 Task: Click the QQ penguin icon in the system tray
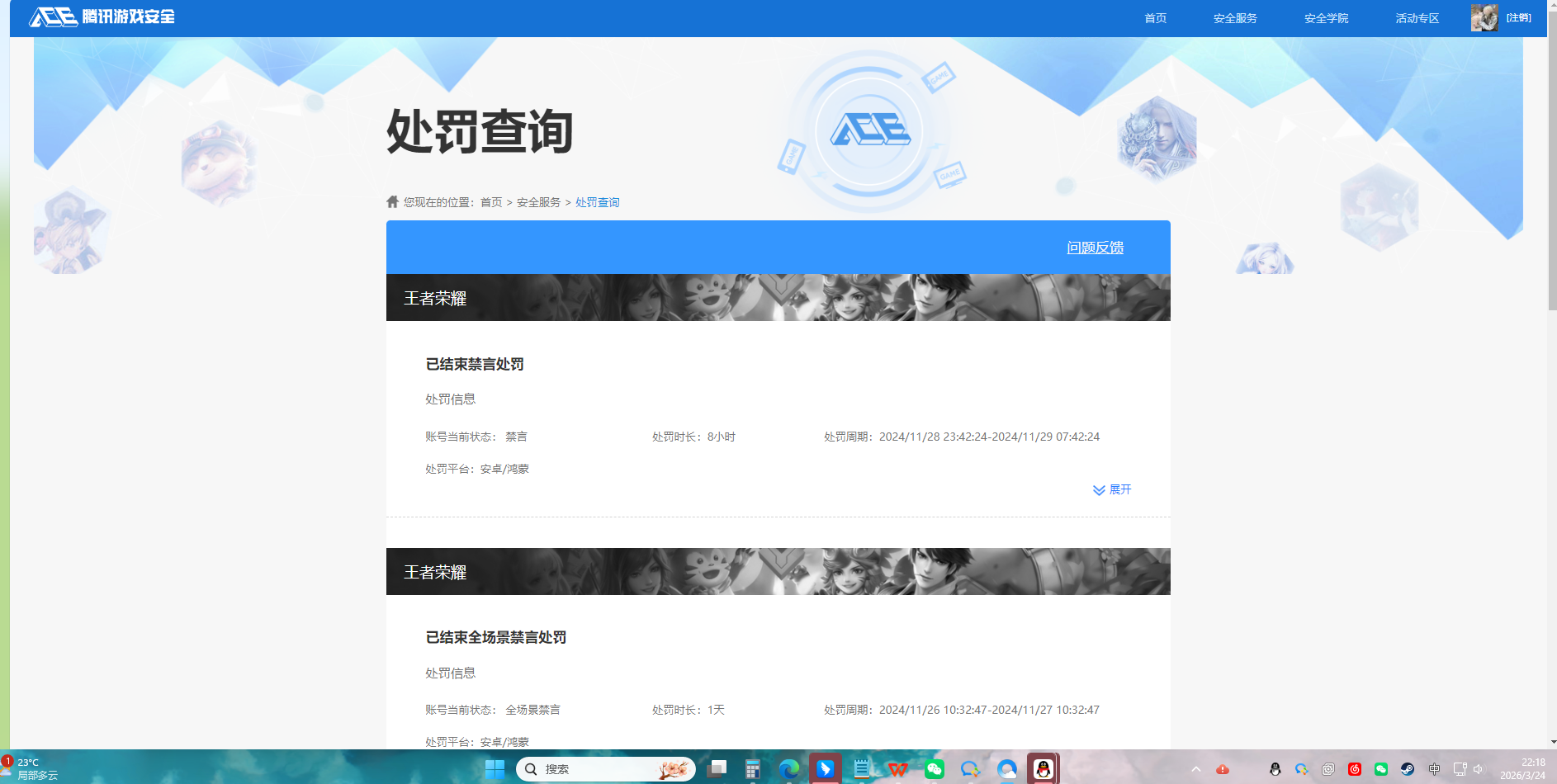1275,769
